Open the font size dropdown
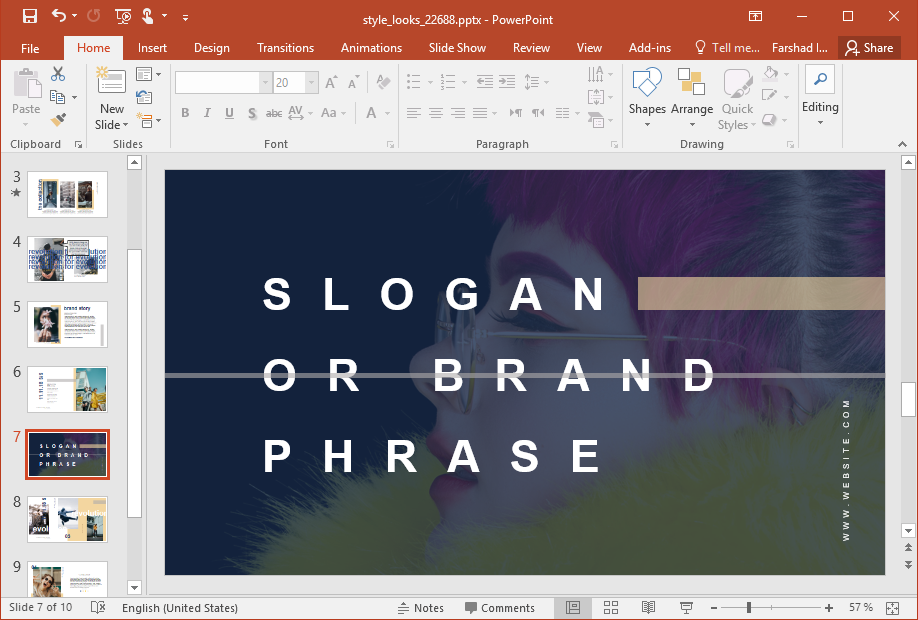Screen dimensions: 918x620 tap(309, 82)
